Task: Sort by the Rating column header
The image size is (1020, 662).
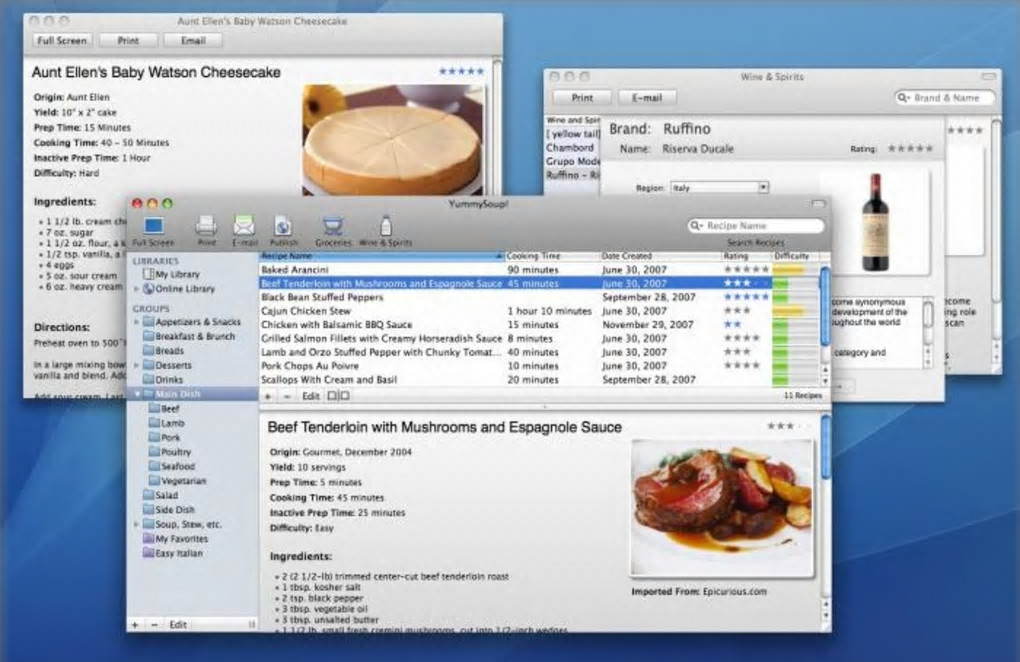Action: pyautogui.click(x=745, y=256)
